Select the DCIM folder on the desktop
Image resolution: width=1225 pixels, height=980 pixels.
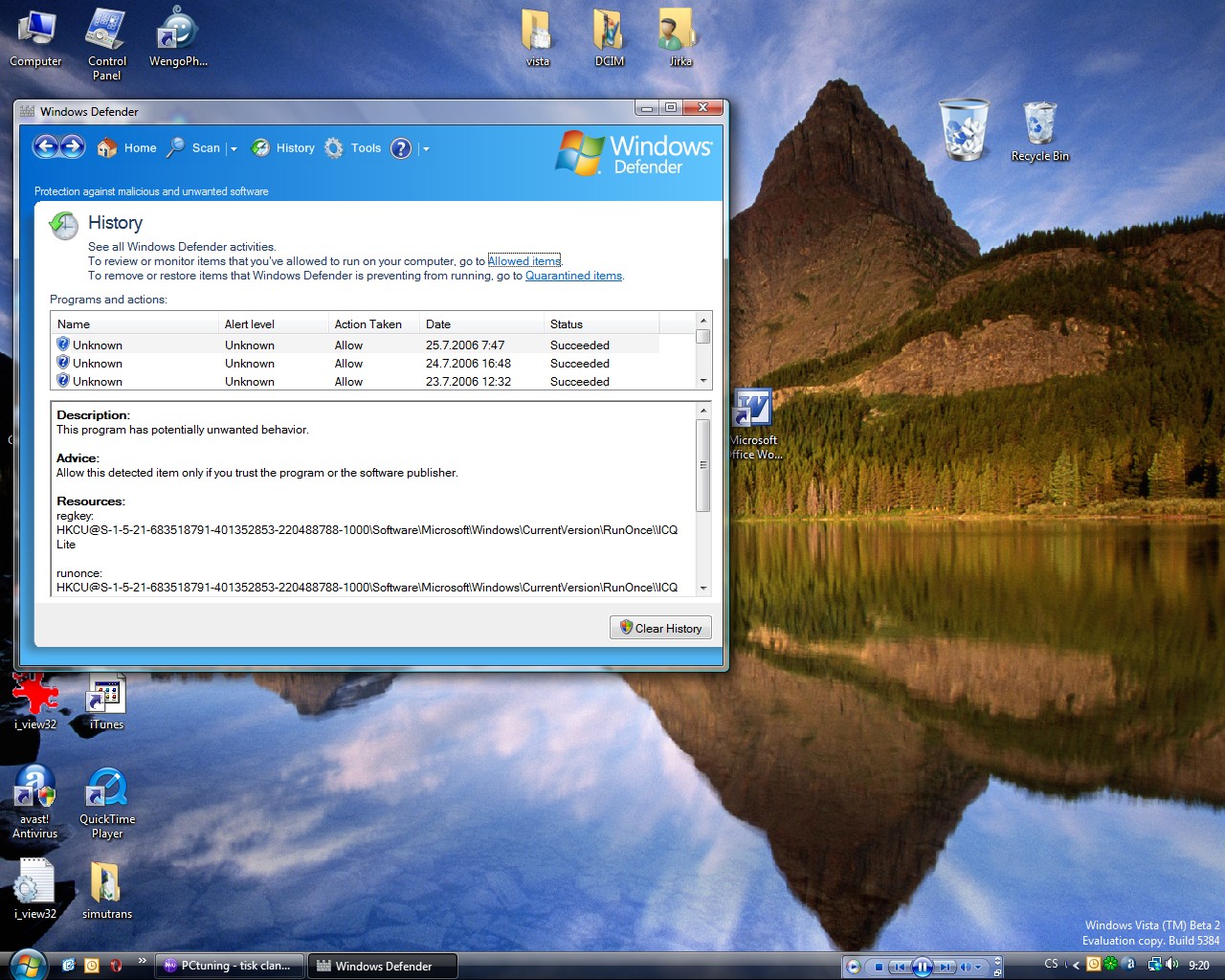click(x=610, y=38)
